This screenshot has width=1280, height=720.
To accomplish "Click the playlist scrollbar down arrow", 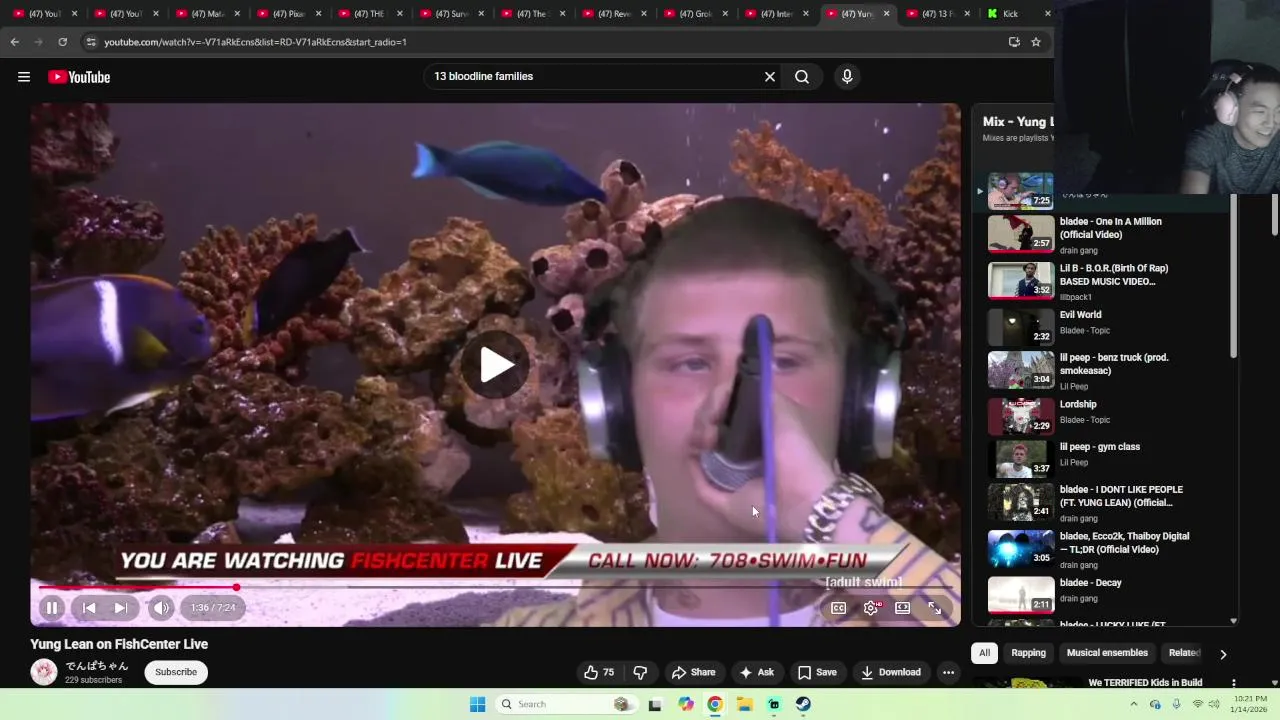I will (1233, 621).
